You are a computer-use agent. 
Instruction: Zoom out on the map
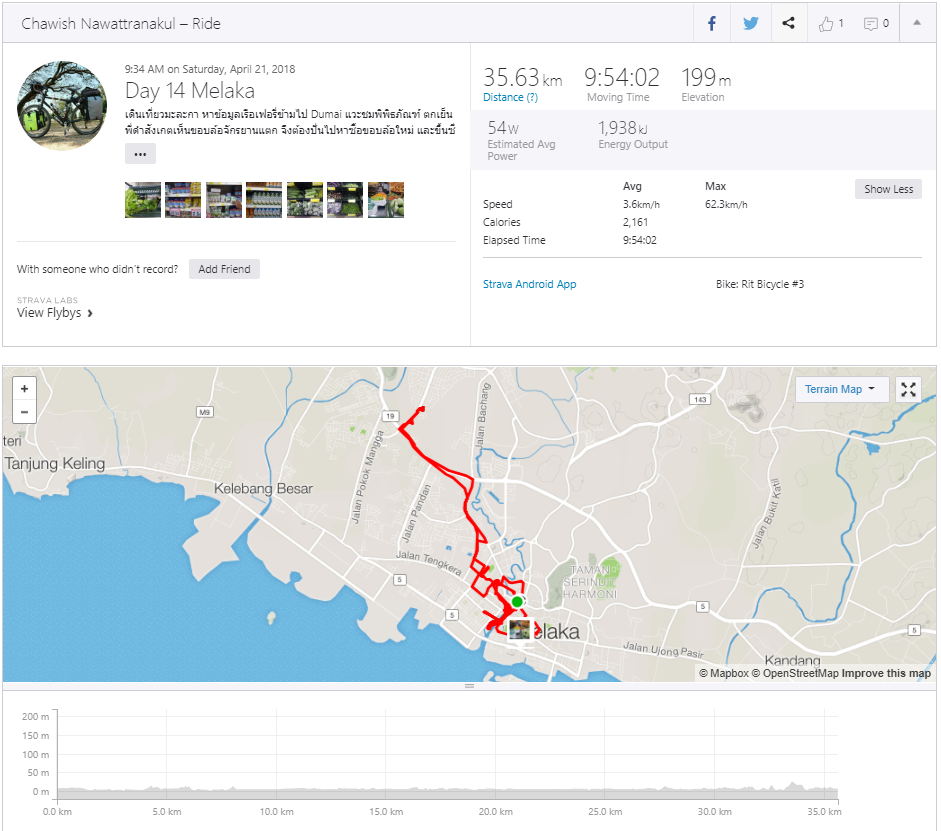click(25, 412)
